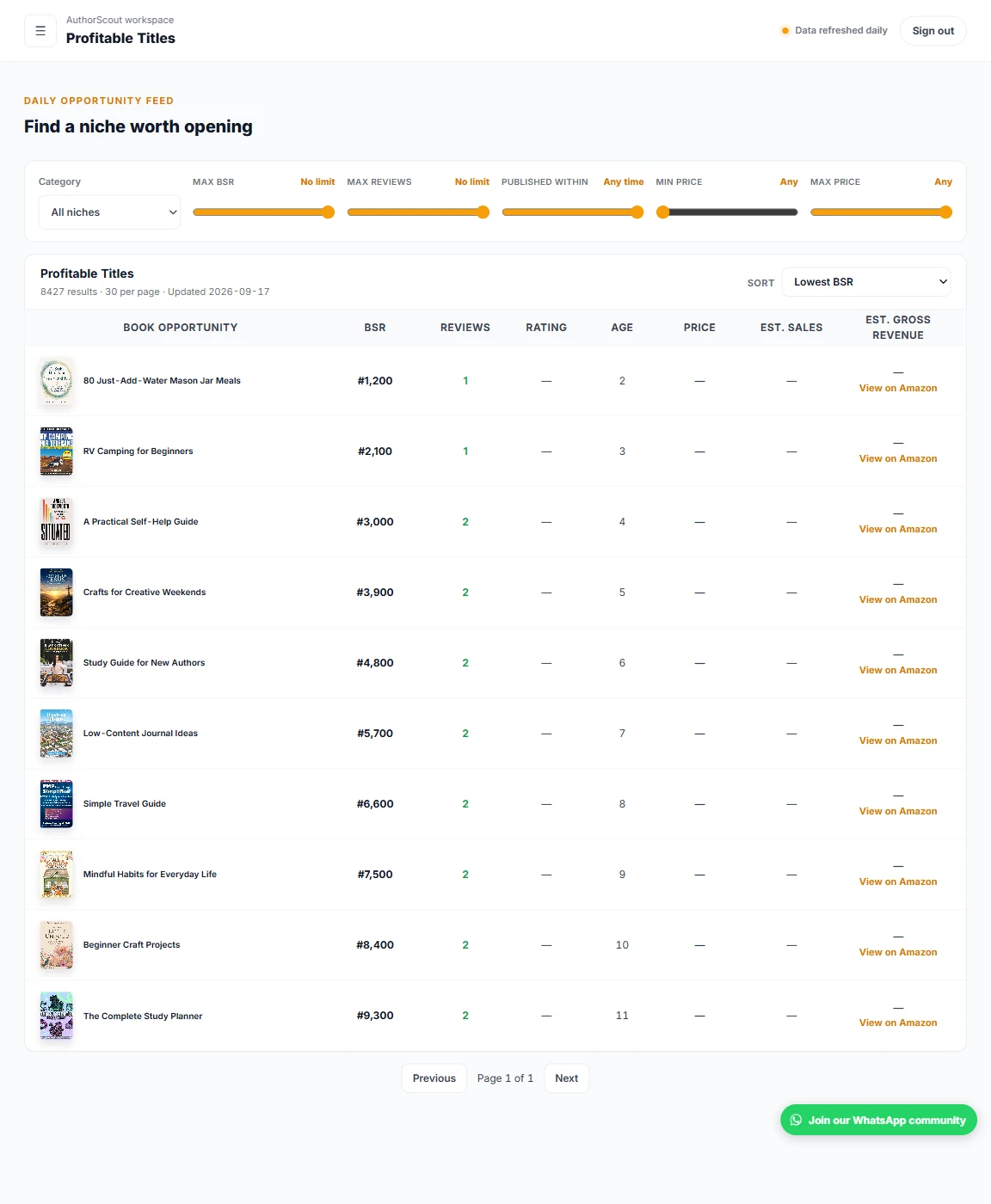
Task: Click 'Page 1 of 1' indicator
Action: pos(505,1078)
